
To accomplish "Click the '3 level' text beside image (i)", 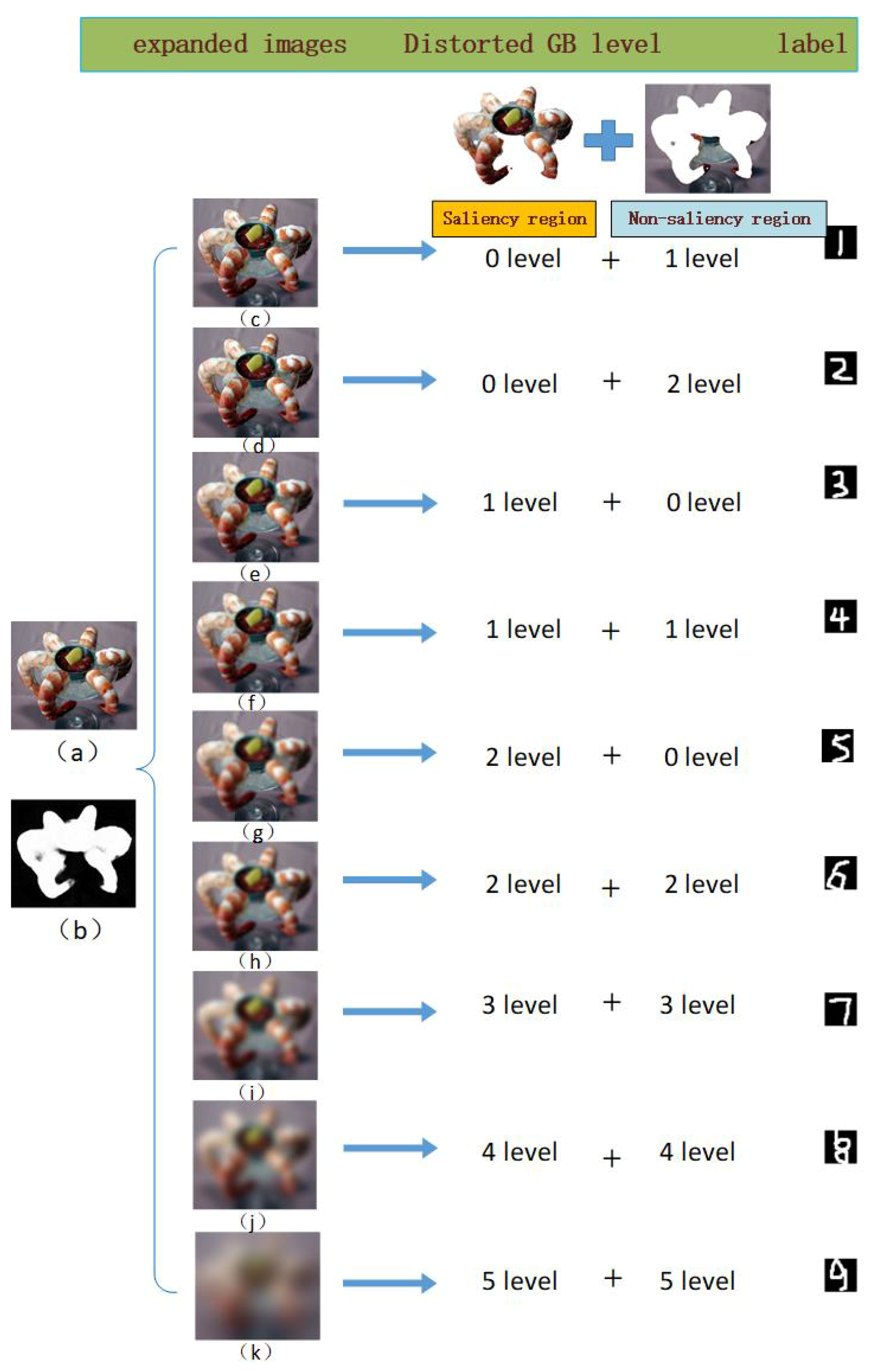I will [x=520, y=1004].
